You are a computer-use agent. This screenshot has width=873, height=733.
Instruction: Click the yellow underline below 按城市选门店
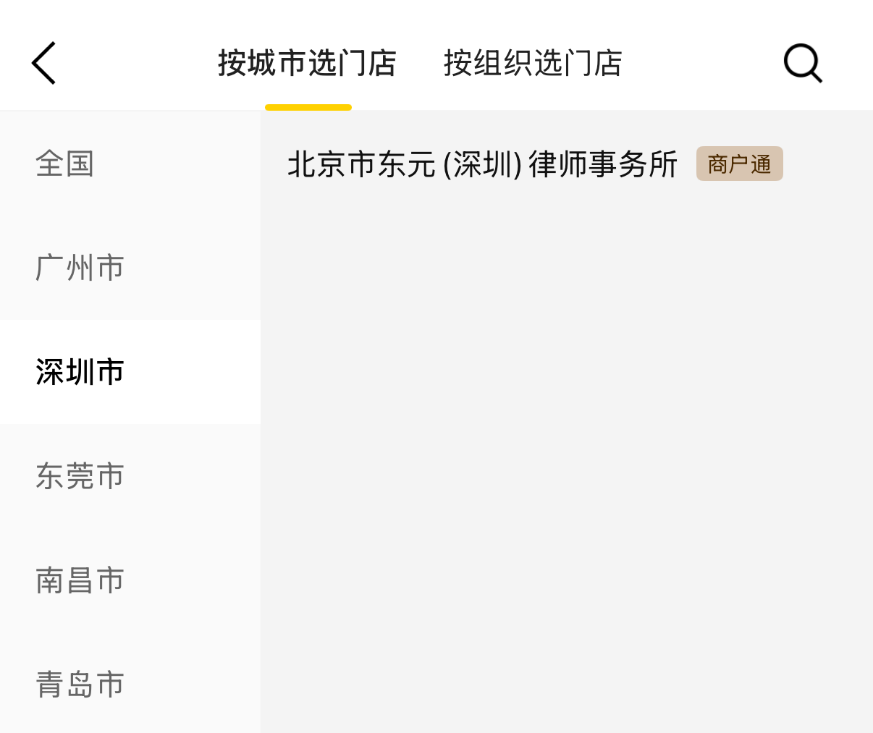pos(308,107)
